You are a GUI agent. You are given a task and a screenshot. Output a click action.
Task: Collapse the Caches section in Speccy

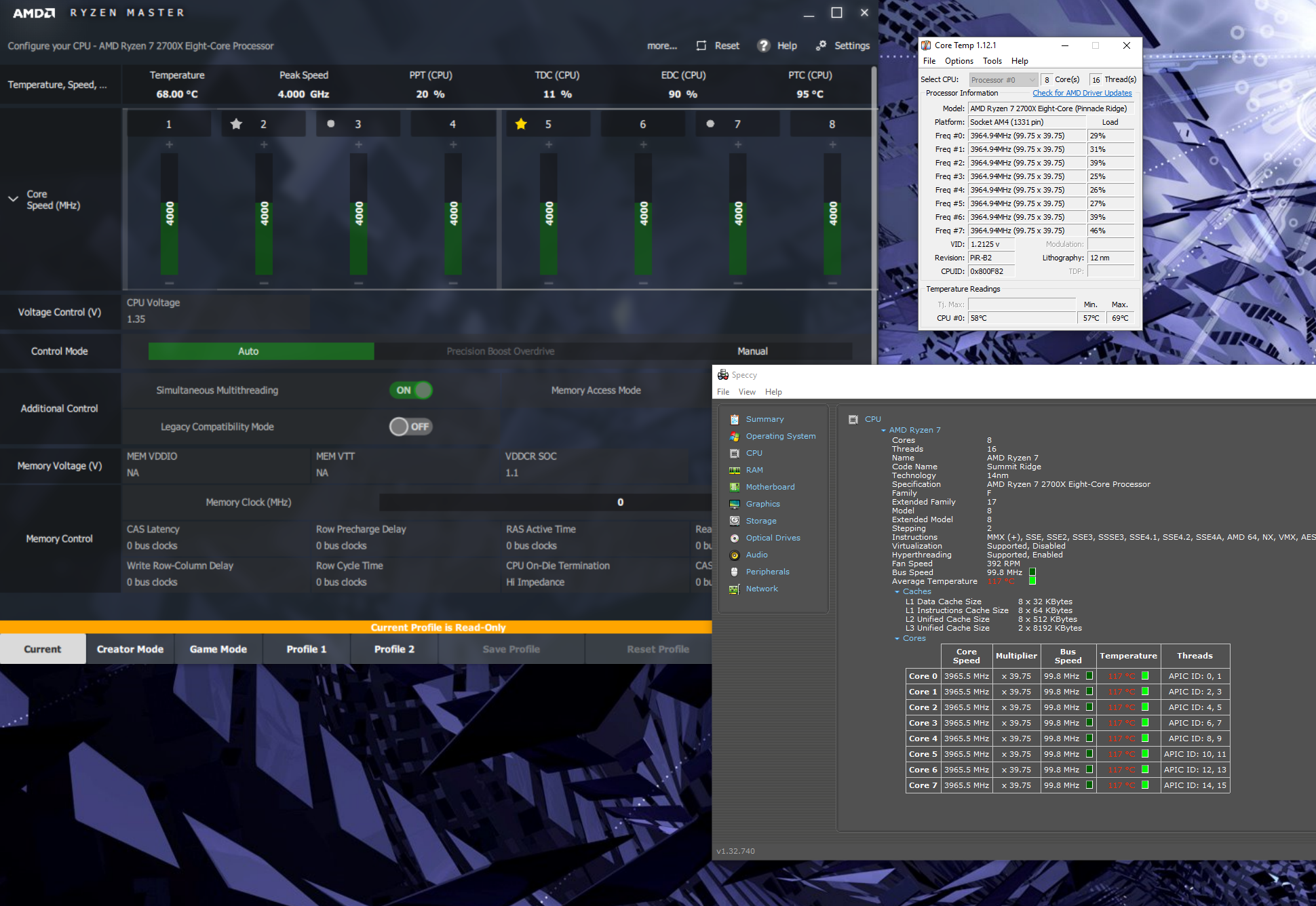pos(897,592)
